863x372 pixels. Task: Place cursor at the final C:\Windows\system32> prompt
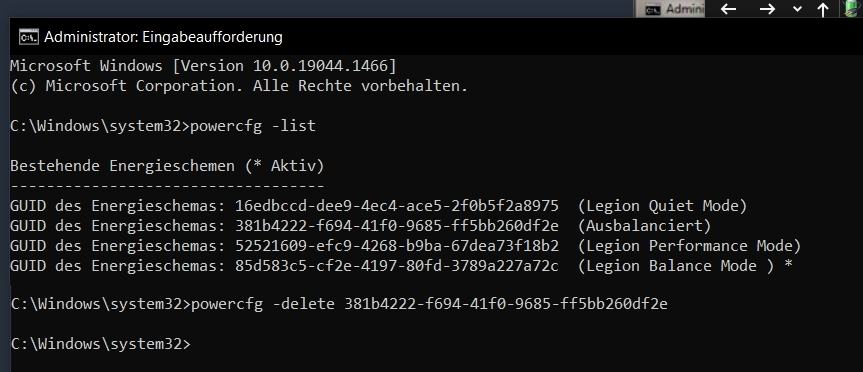pyautogui.click(x=100, y=344)
